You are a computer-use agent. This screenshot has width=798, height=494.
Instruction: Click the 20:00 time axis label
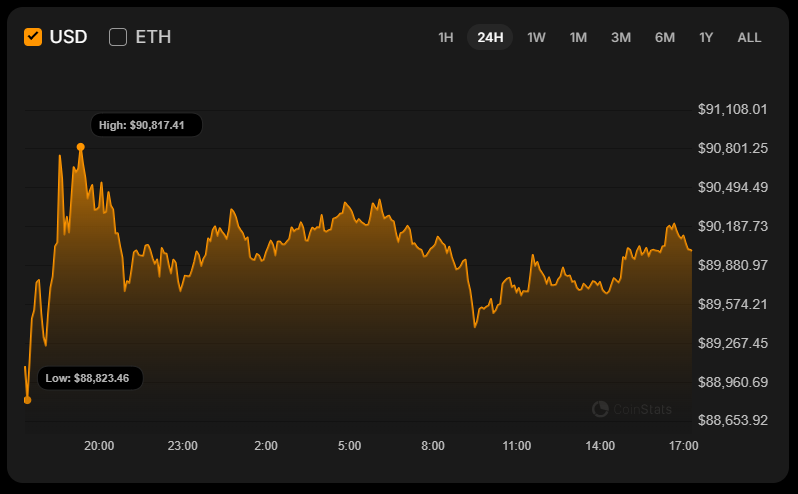[x=99, y=446]
